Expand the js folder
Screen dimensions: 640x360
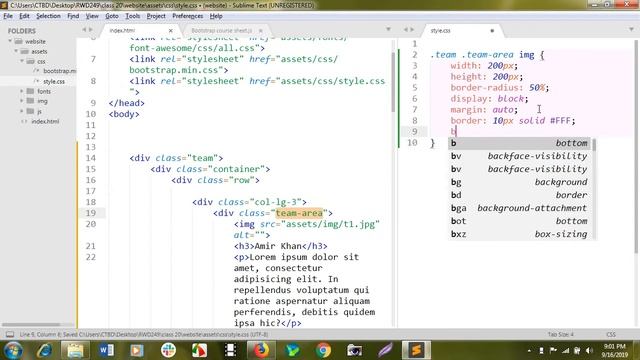tap(22, 111)
